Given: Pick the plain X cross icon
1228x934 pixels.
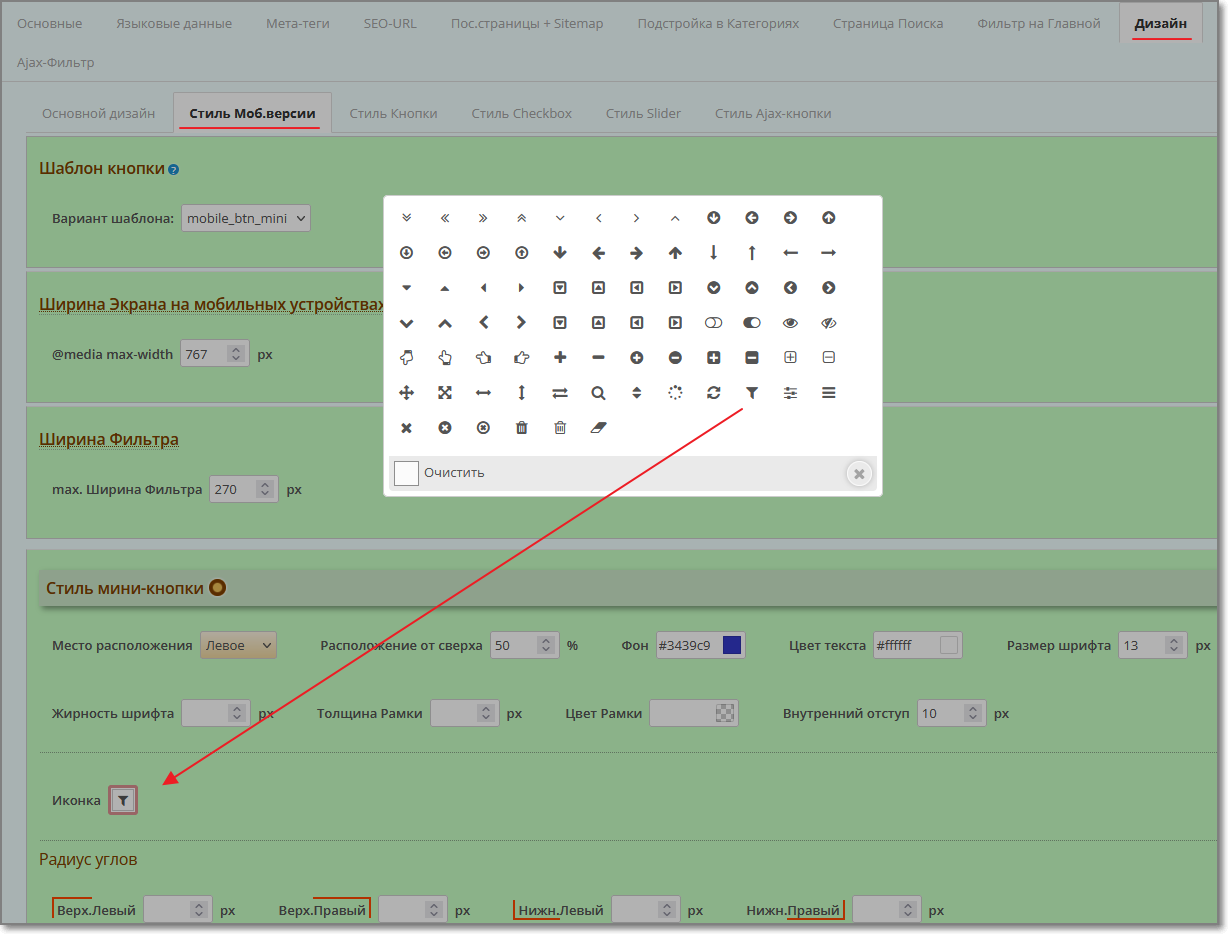Looking at the screenshot, I should pyautogui.click(x=406, y=428).
